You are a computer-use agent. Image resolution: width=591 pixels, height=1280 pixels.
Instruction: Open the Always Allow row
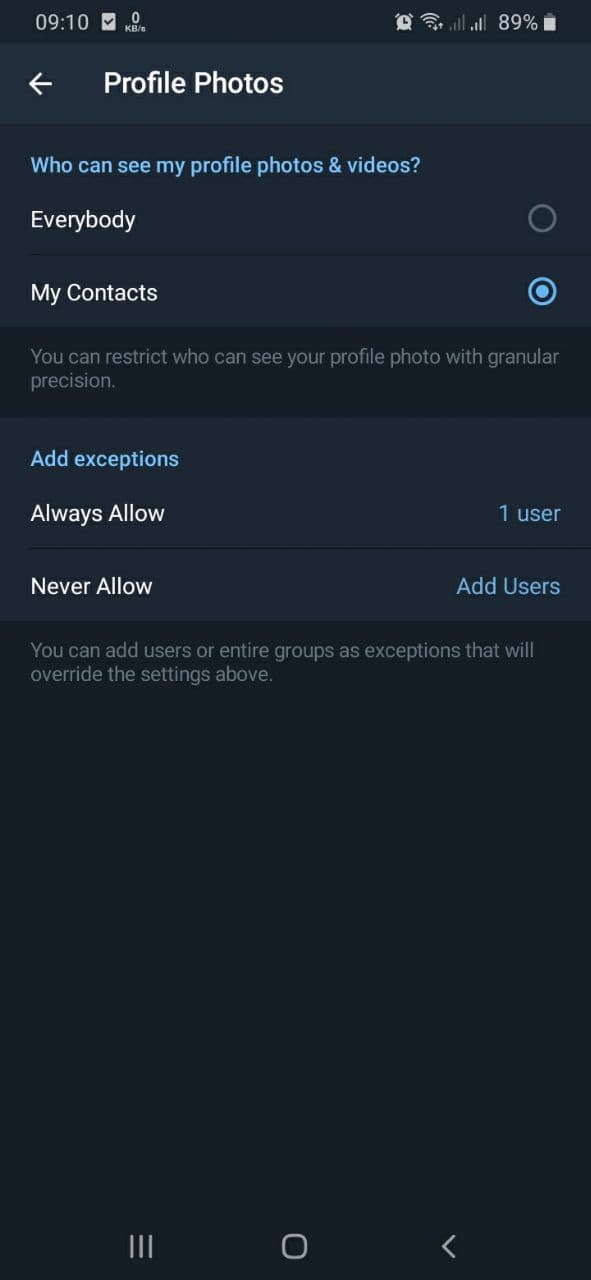coord(295,513)
